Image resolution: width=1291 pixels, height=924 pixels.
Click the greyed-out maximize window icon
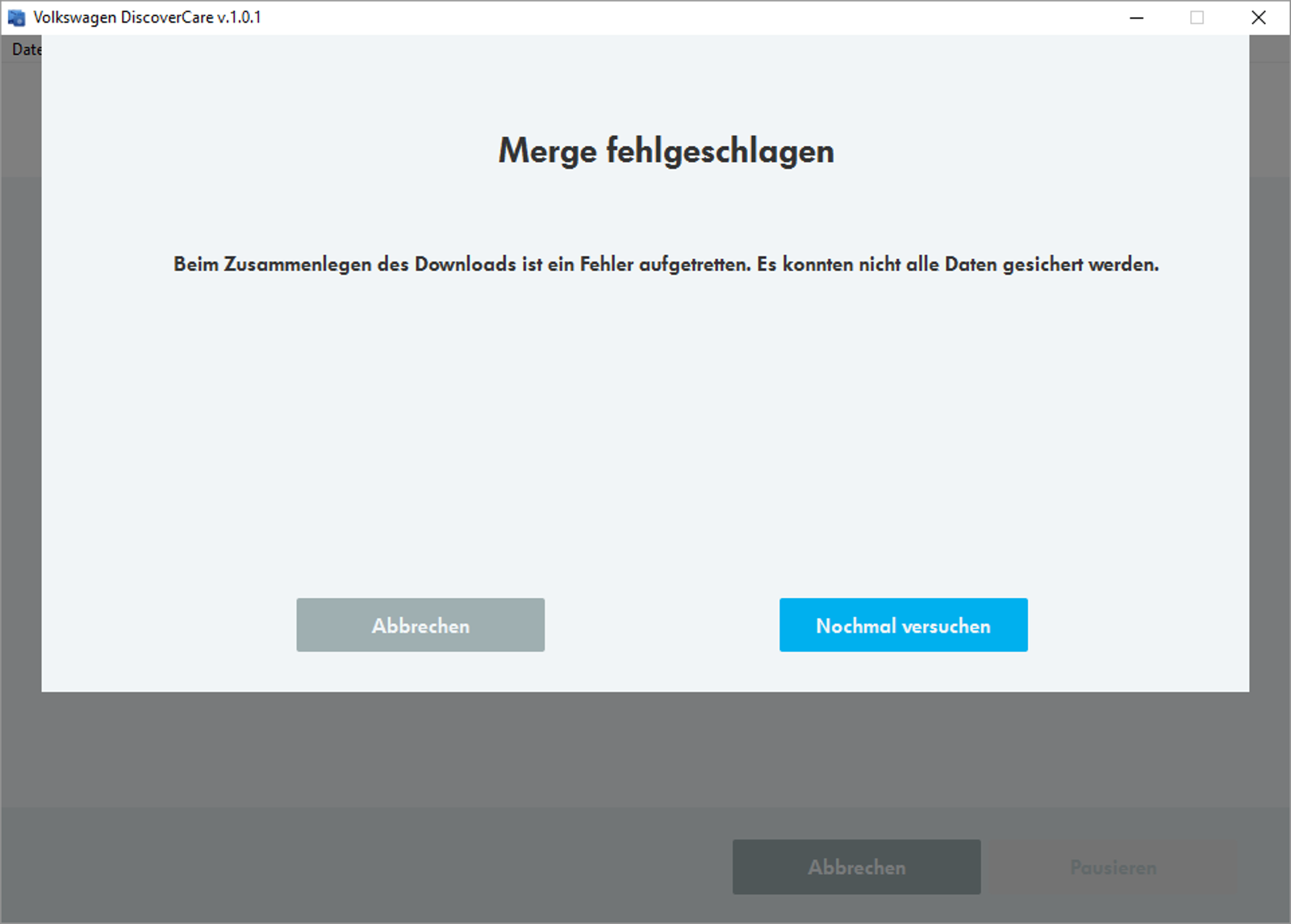(x=1197, y=18)
